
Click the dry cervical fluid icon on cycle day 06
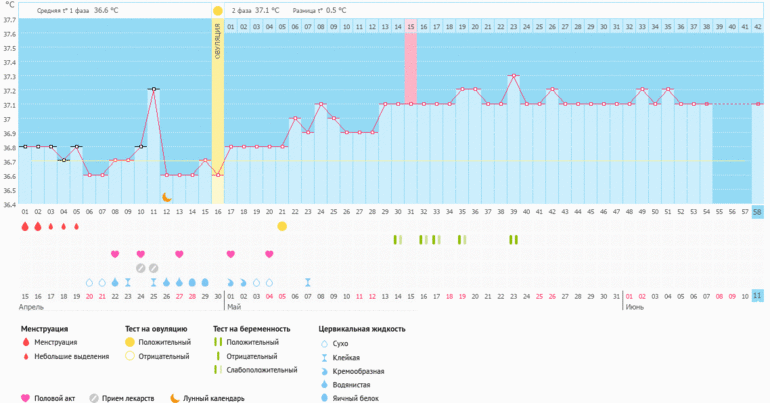89,283
